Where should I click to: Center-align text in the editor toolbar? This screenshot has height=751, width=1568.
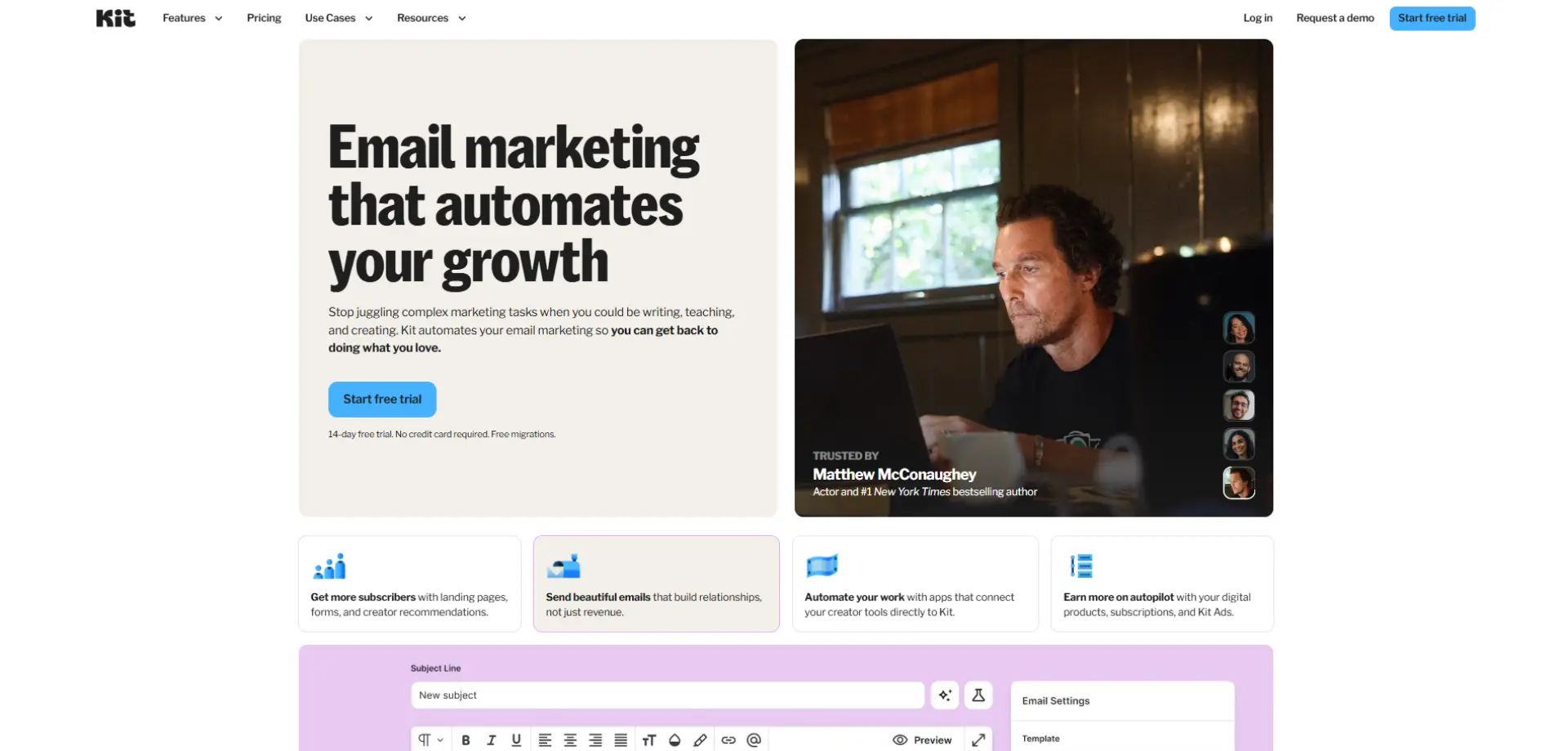[570, 740]
